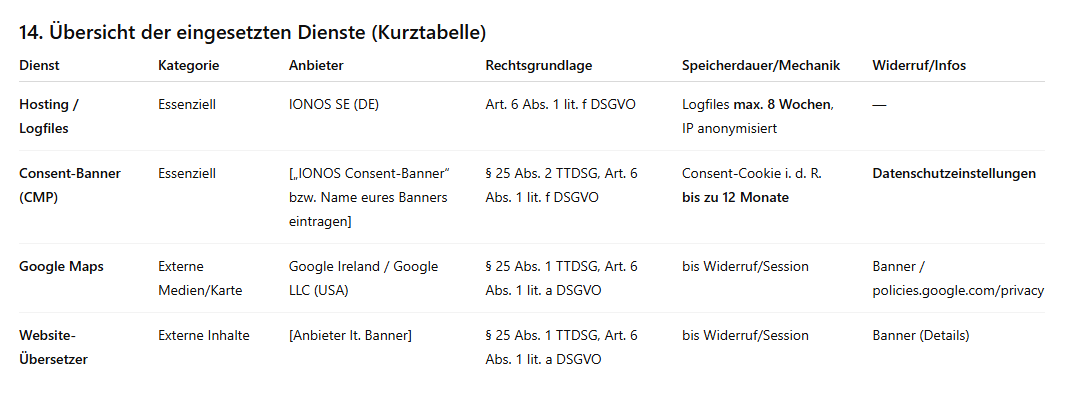Click the "Website-Übersetzer" row label

(55, 347)
